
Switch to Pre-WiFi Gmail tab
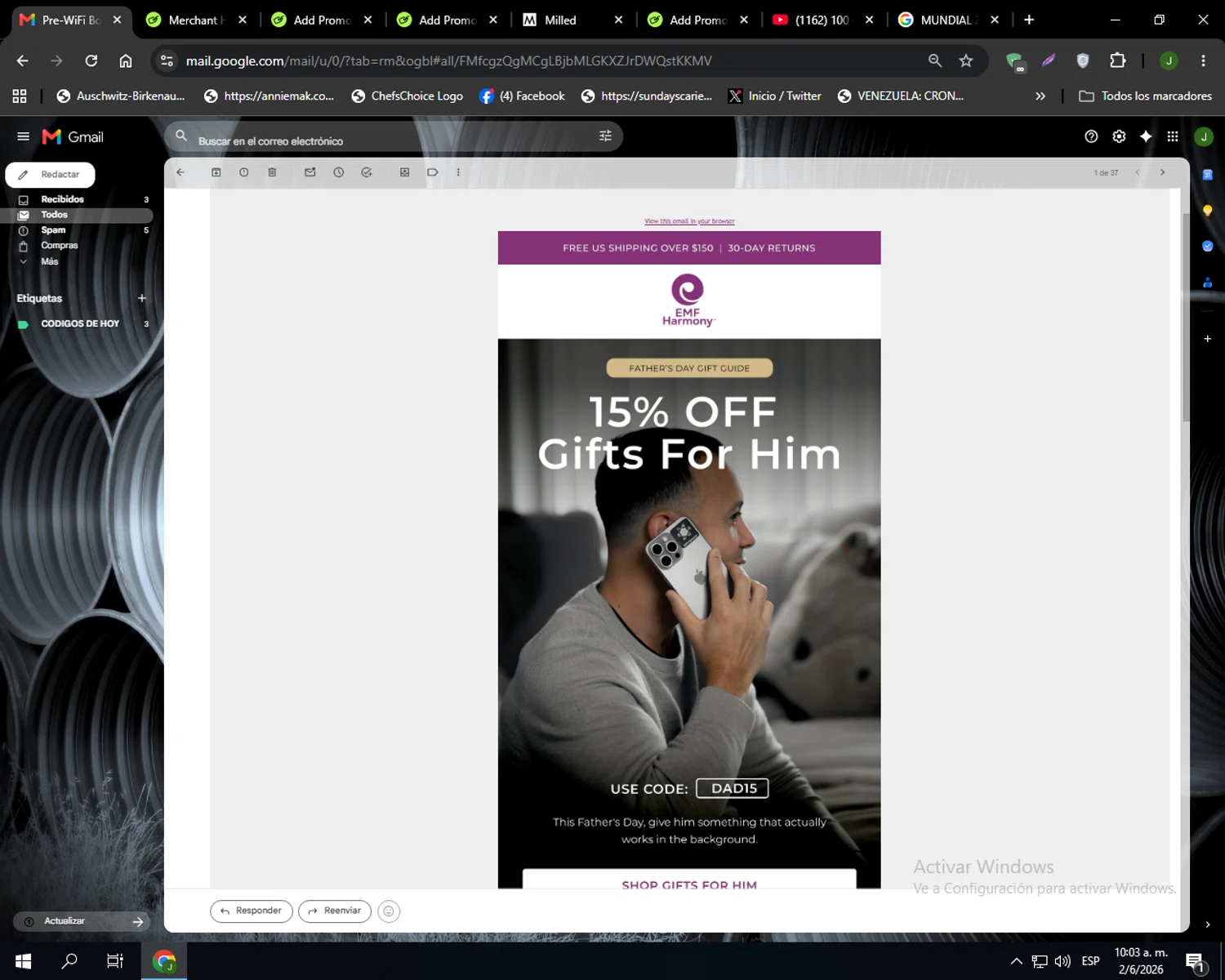tap(70, 20)
